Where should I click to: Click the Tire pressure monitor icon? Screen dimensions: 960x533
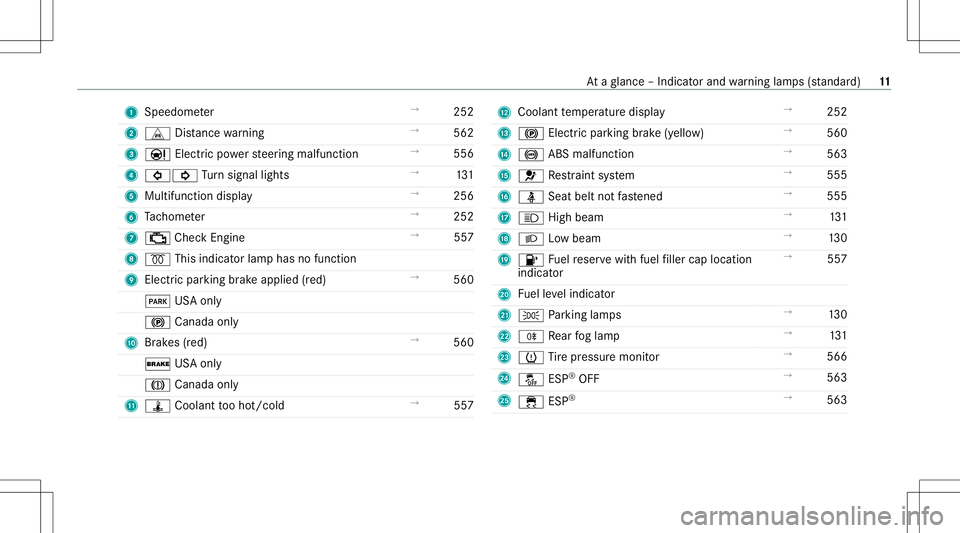click(x=531, y=357)
